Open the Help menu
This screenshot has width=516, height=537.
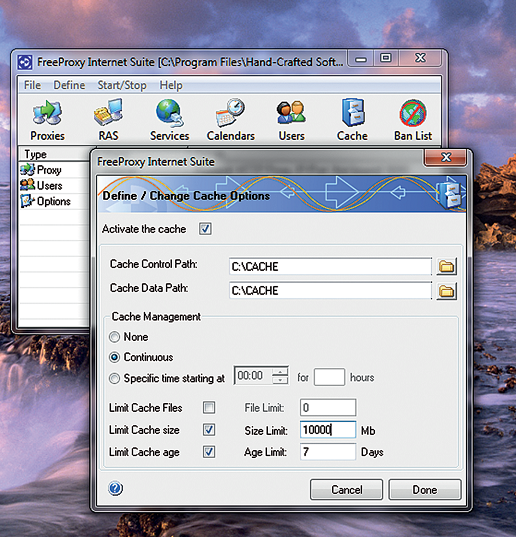(171, 85)
